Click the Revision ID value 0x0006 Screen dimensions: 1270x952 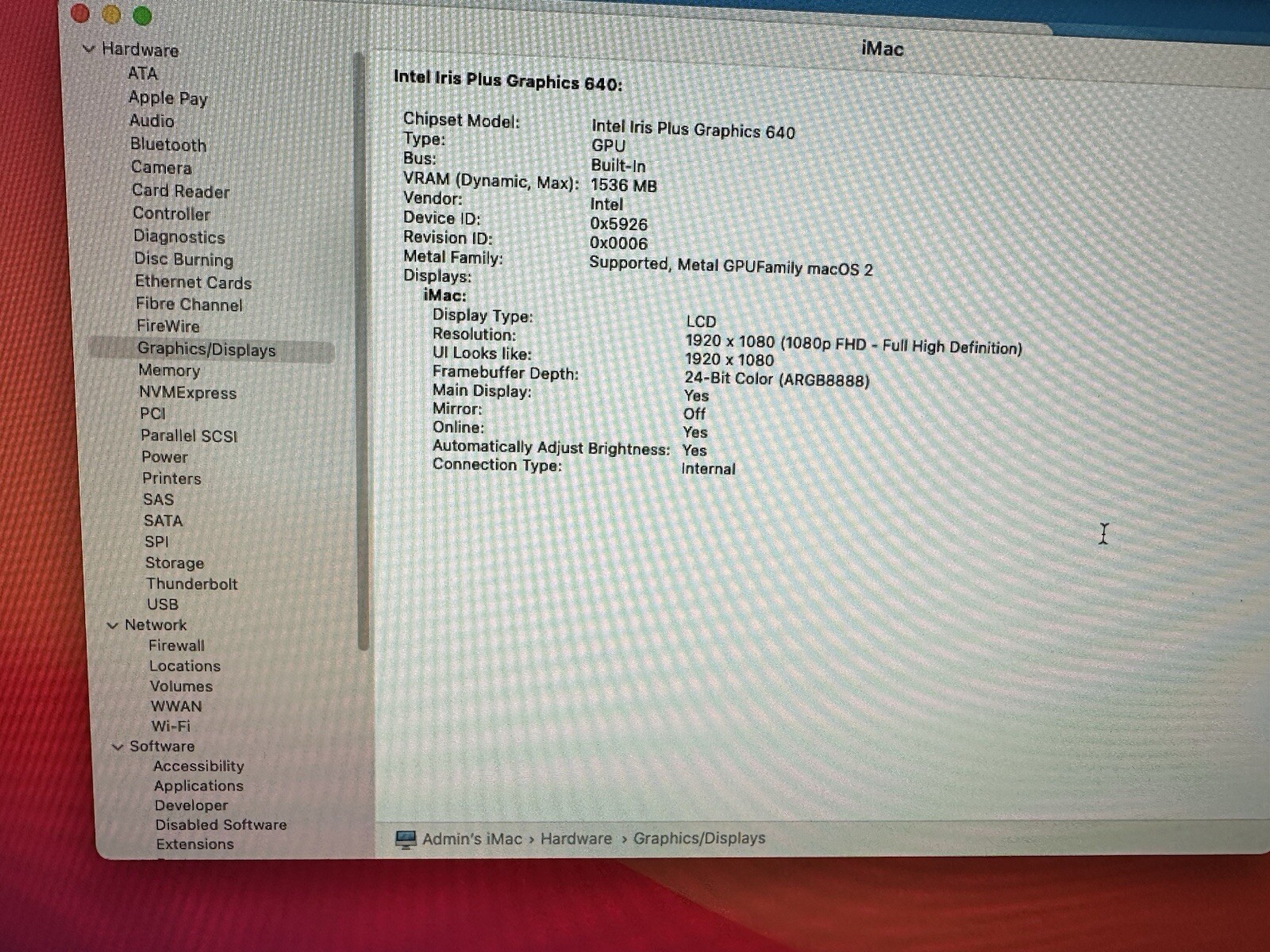click(618, 243)
